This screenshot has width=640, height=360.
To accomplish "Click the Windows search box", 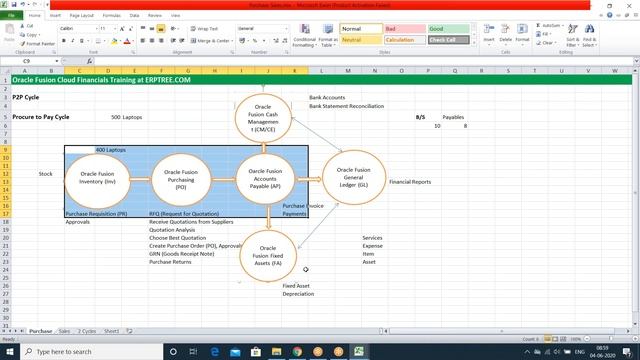I will (x=91, y=351).
